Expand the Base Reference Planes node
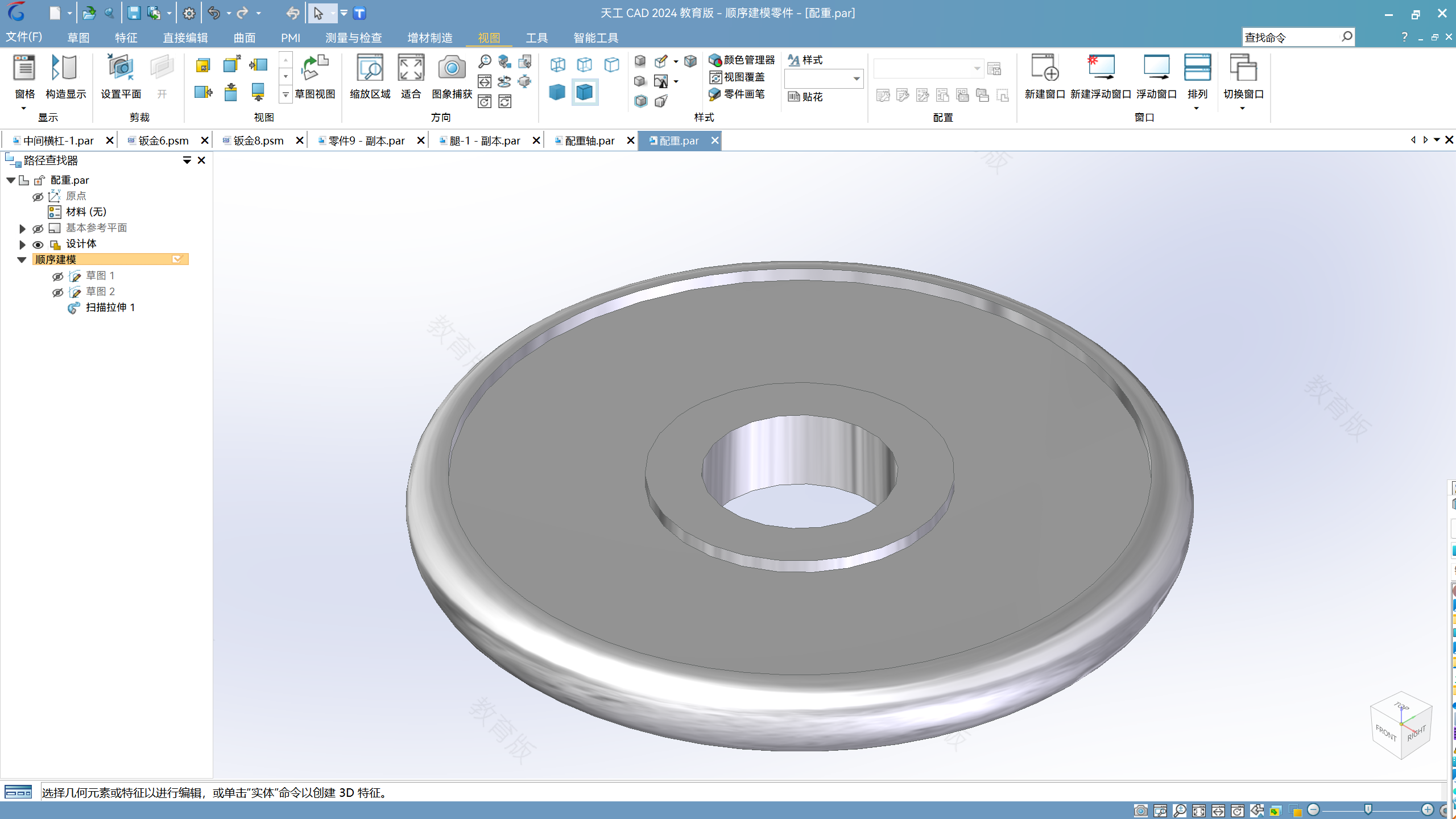 pos(22,228)
